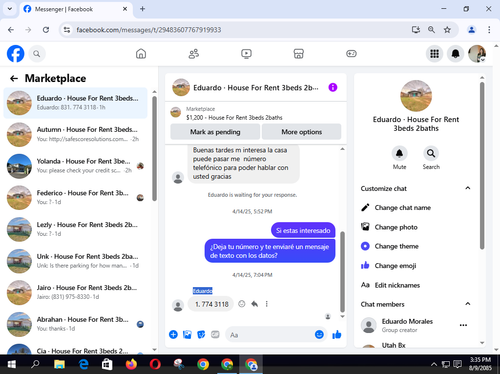Click More options button
The width and height of the screenshot is (500, 374).
tap(301, 132)
